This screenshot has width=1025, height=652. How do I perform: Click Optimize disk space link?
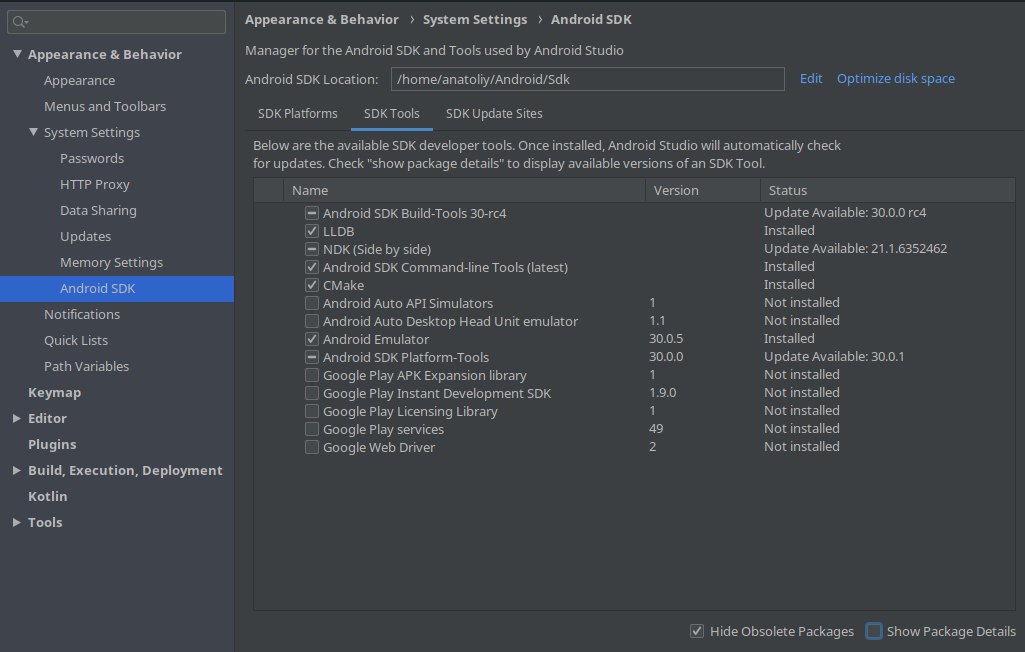tap(896, 78)
